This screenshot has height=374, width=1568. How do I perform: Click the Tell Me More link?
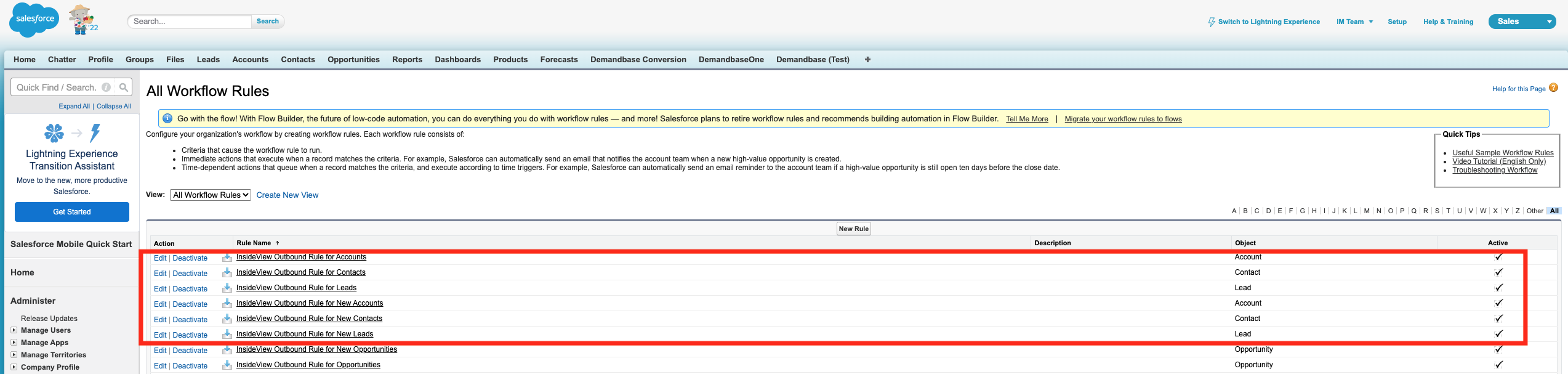click(x=1027, y=119)
